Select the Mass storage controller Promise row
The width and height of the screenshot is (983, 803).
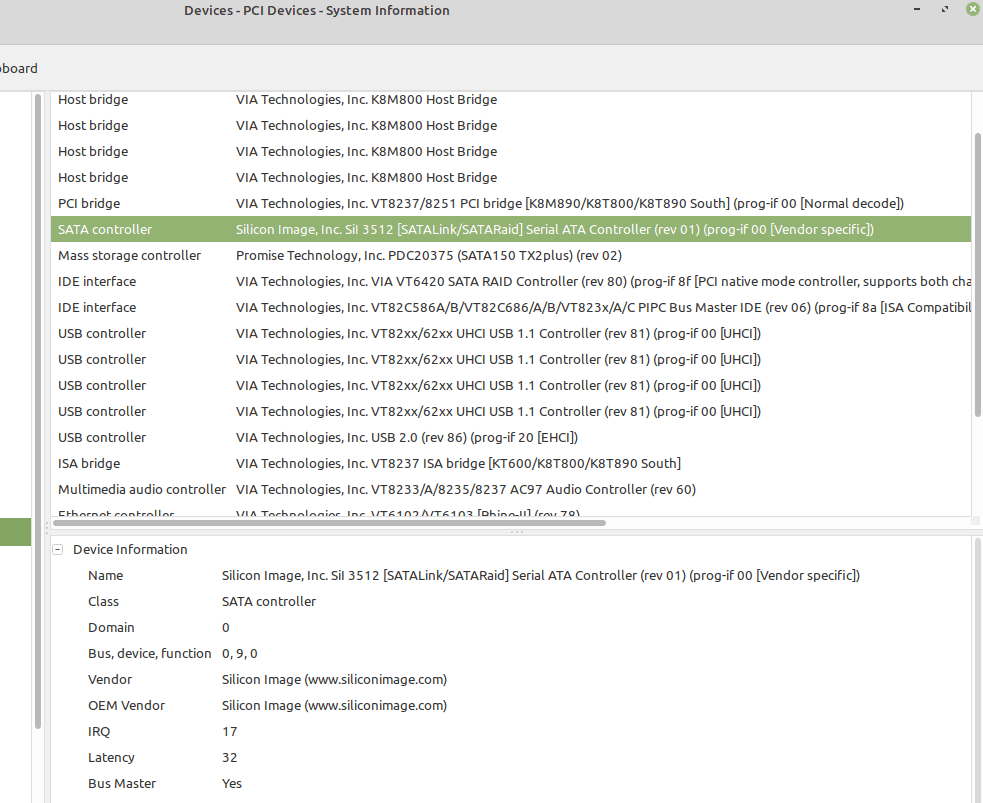point(511,256)
